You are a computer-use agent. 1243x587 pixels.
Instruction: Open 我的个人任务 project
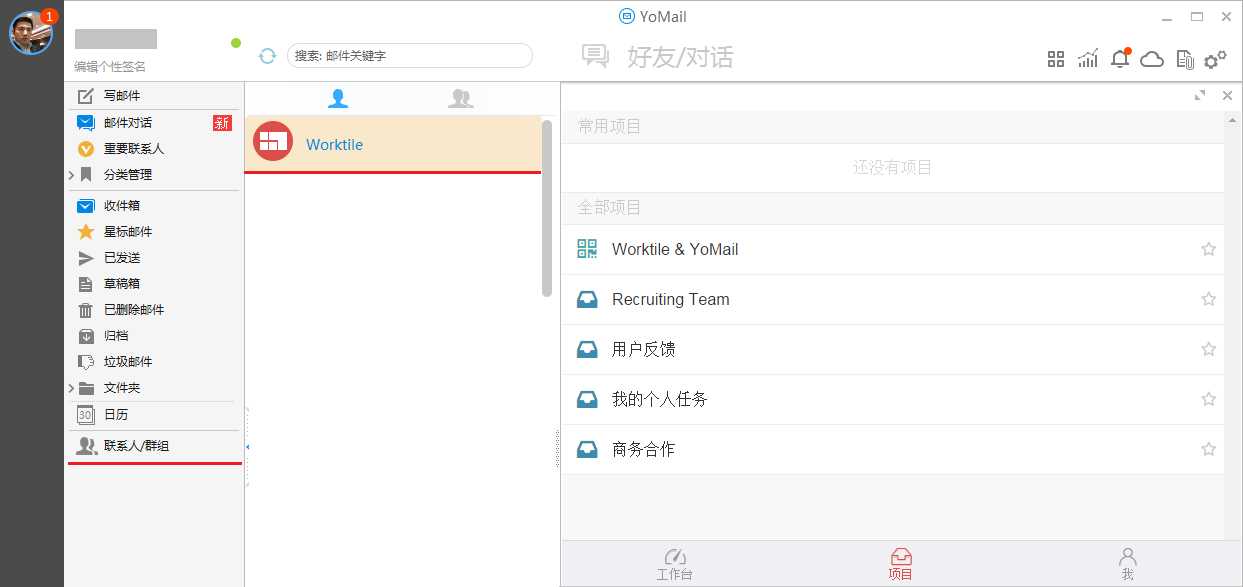tap(892, 399)
